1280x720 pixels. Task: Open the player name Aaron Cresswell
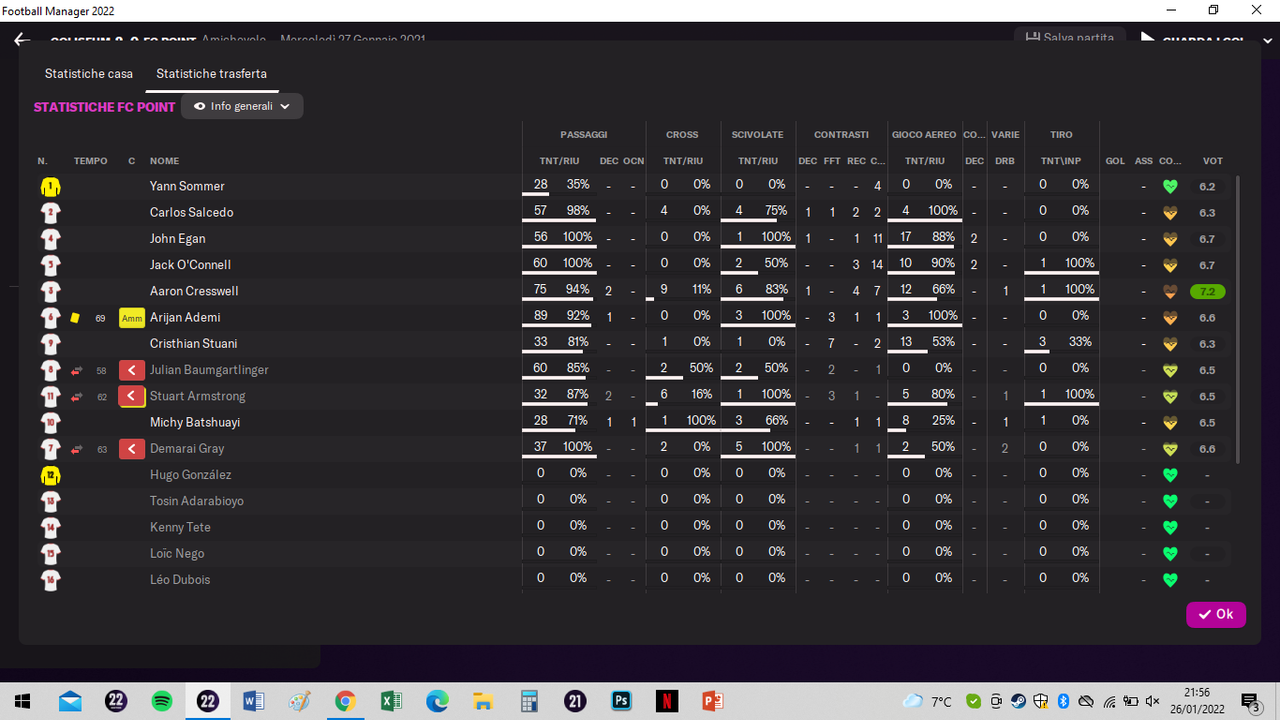click(194, 291)
